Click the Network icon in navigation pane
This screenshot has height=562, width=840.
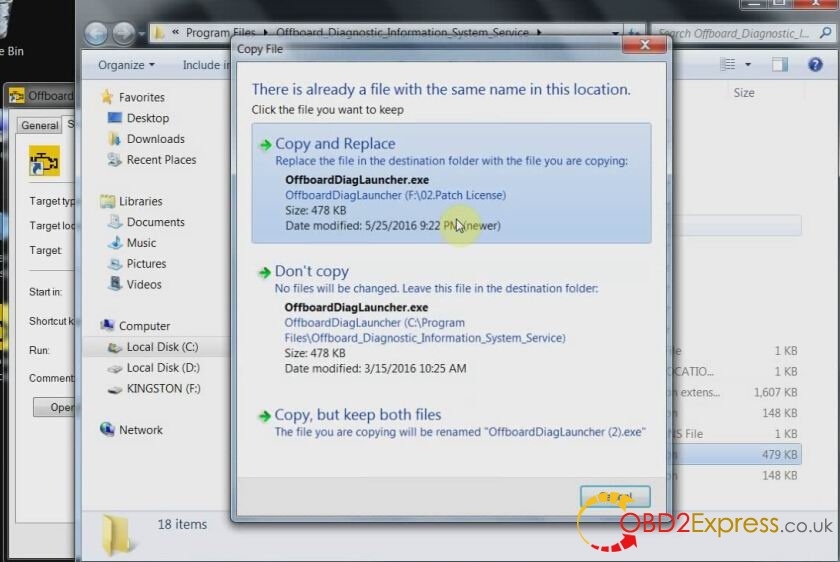(108, 430)
